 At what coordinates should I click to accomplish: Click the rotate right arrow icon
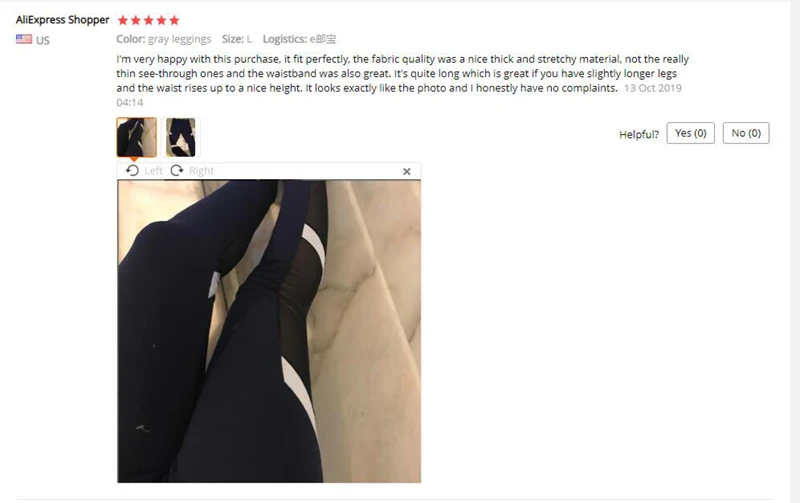point(177,170)
